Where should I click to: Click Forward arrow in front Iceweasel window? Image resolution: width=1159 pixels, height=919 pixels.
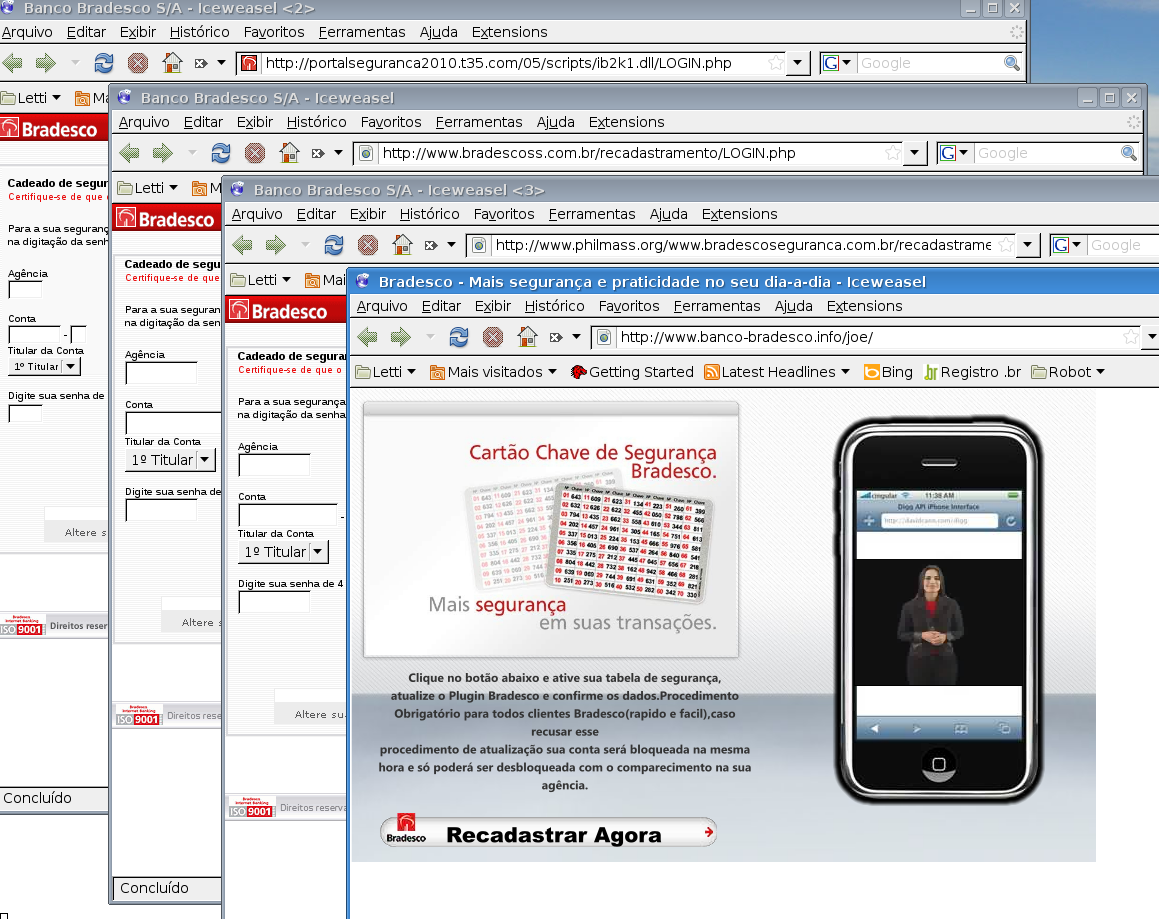pyautogui.click(x=401, y=337)
